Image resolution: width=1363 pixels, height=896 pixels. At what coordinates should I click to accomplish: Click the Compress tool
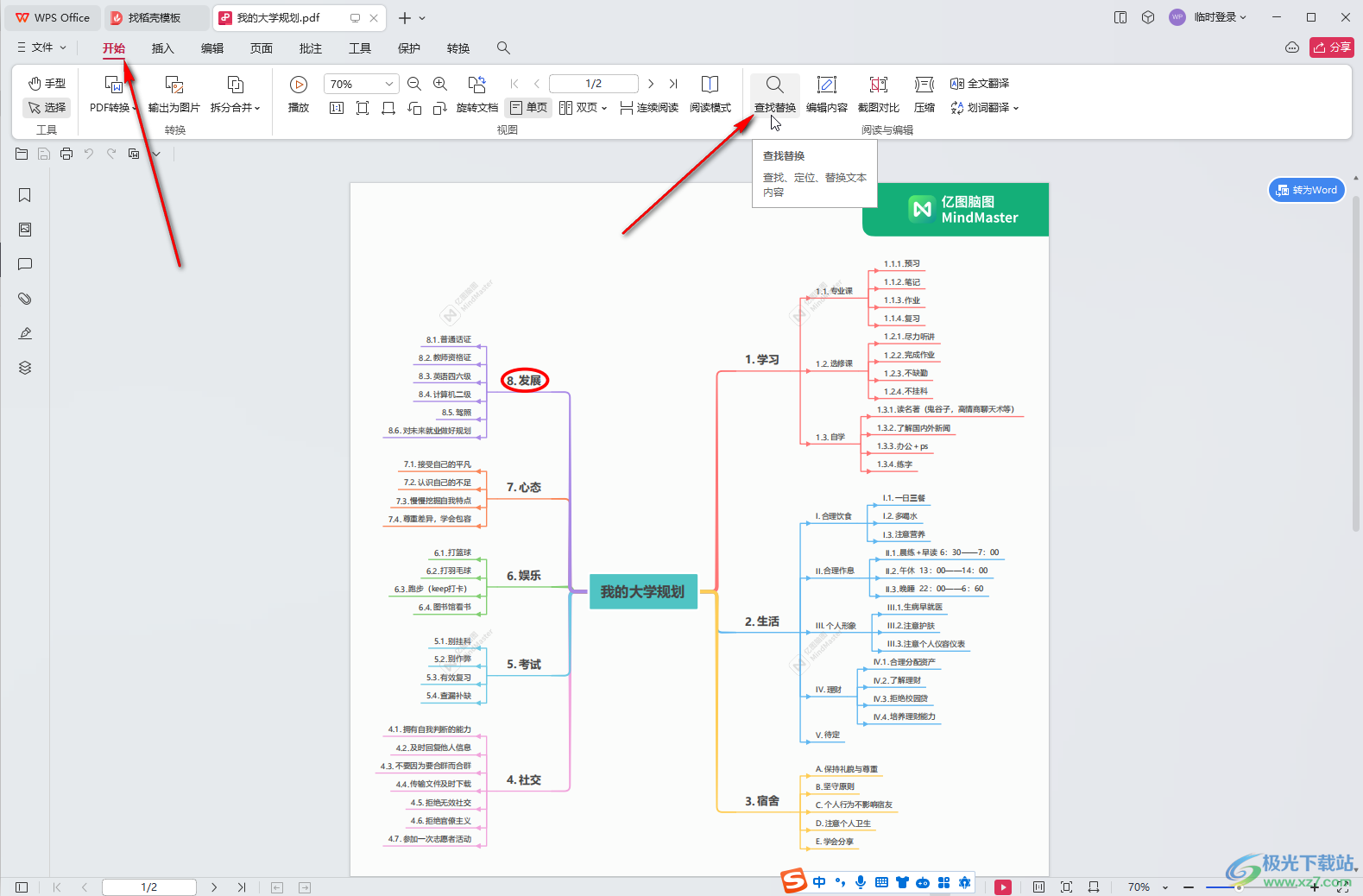[x=924, y=95]
